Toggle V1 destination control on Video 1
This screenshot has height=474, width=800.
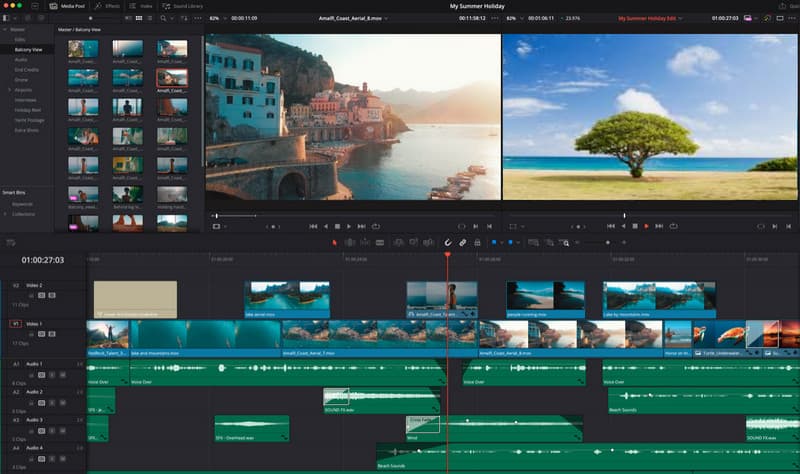coord(15,324)
